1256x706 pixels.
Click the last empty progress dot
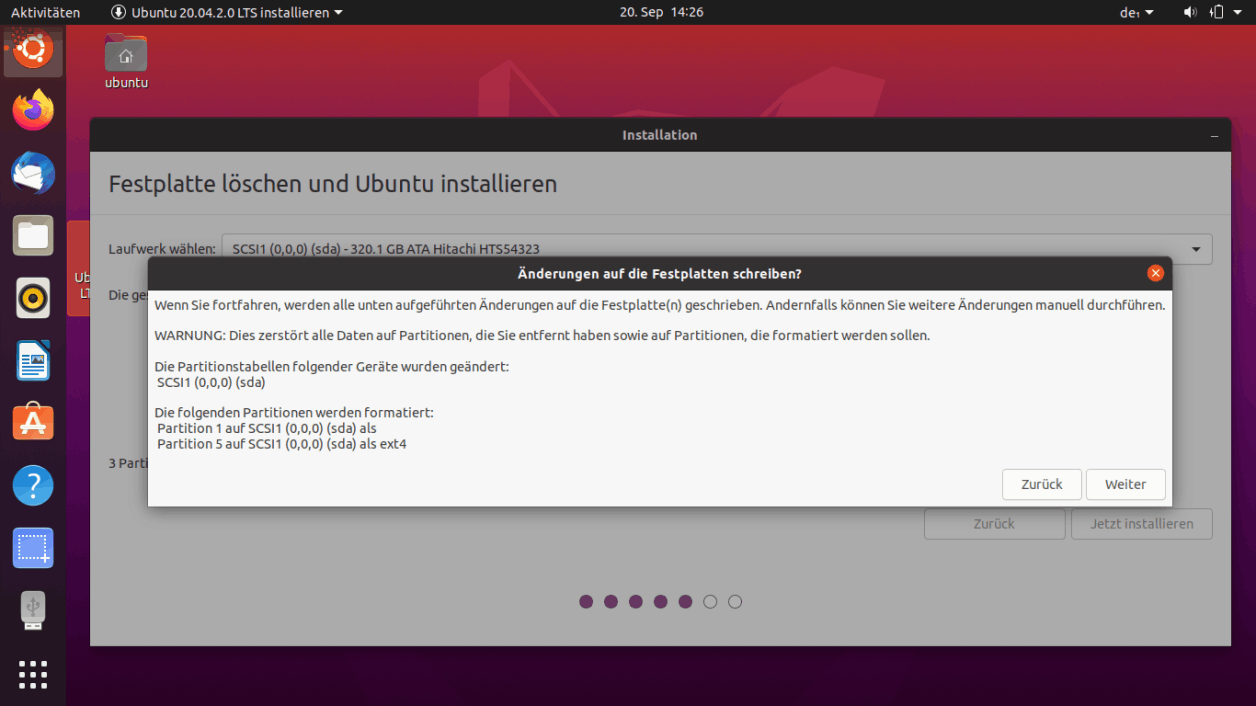735,602
